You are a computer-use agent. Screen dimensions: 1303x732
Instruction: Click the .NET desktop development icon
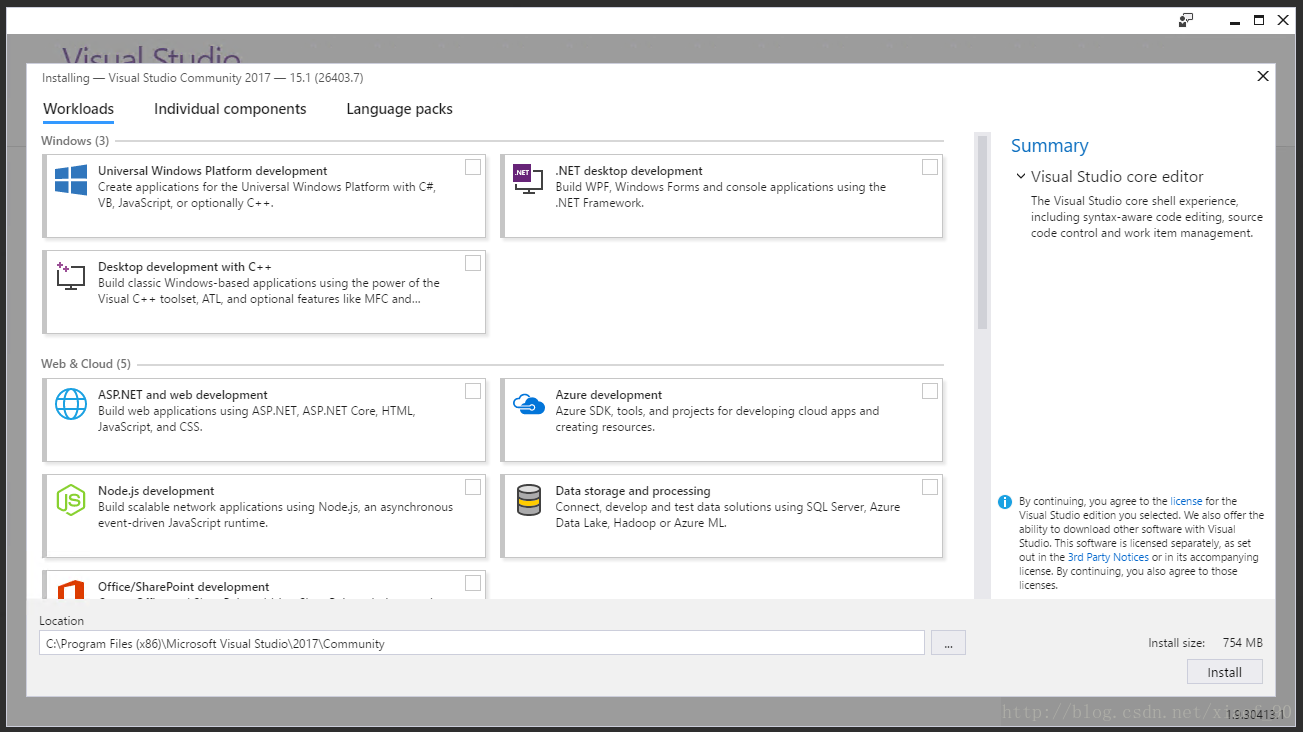[527, 178]
